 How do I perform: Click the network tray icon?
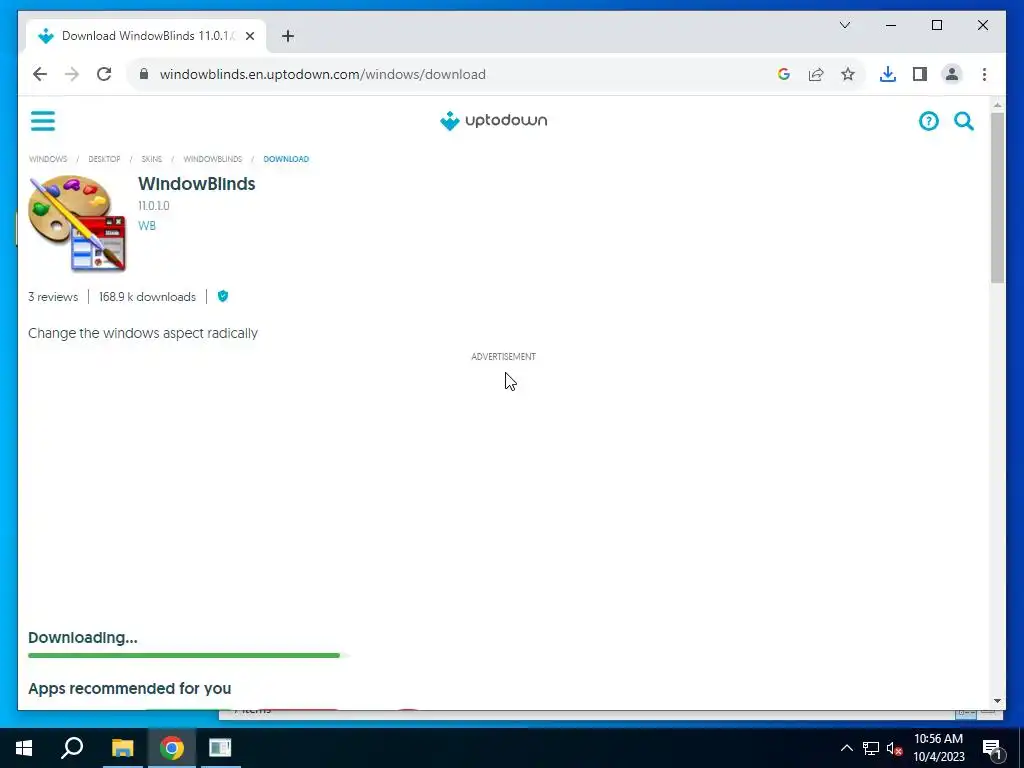click(871, 748)
